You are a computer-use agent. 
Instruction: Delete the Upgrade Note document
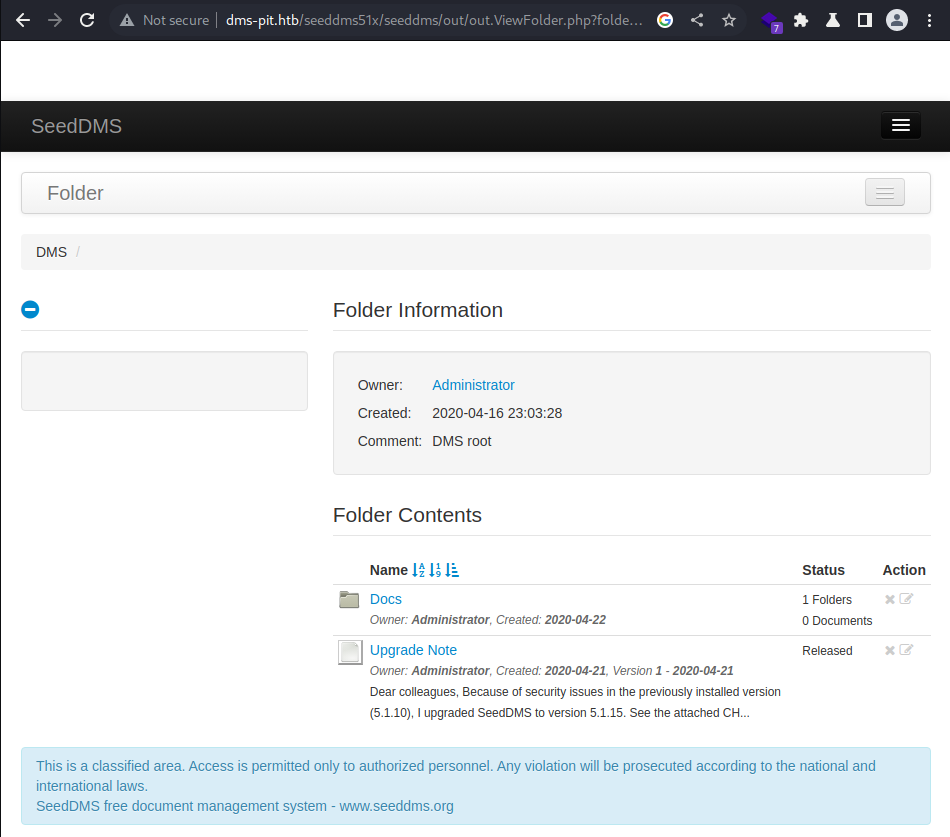(x=890, y=650)
